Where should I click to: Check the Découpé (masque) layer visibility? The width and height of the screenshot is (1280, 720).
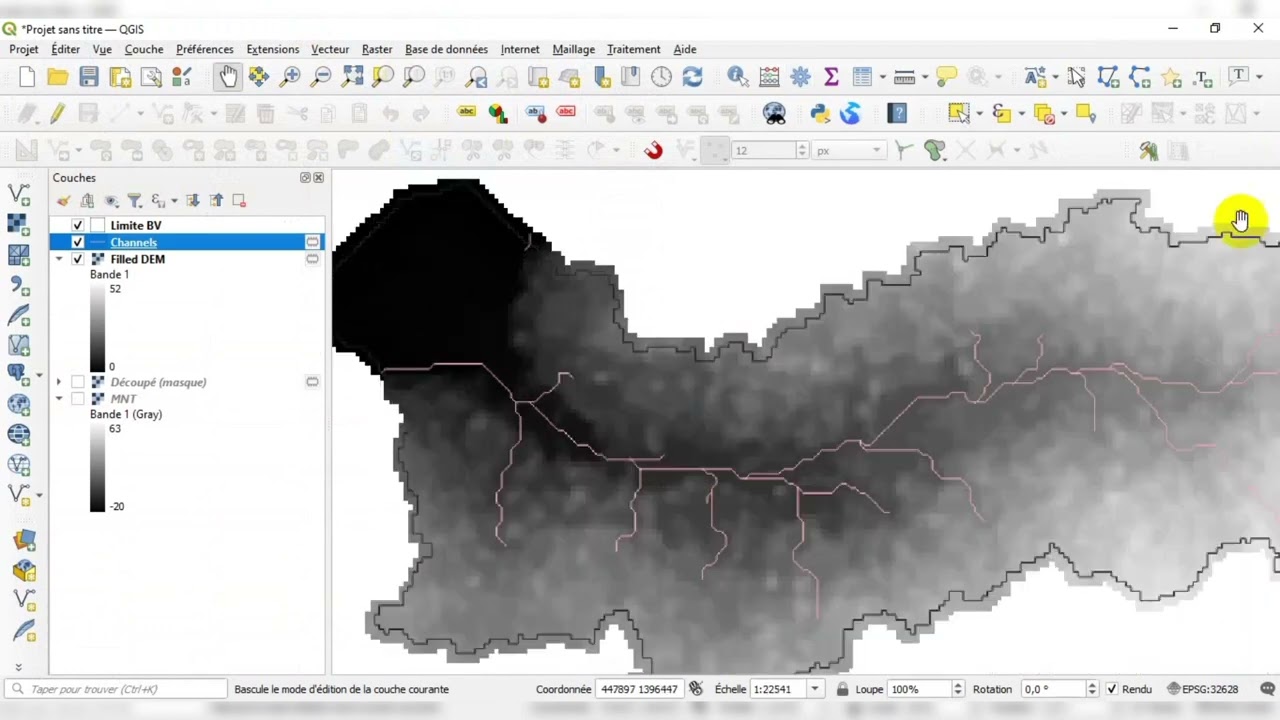(77, 382)
